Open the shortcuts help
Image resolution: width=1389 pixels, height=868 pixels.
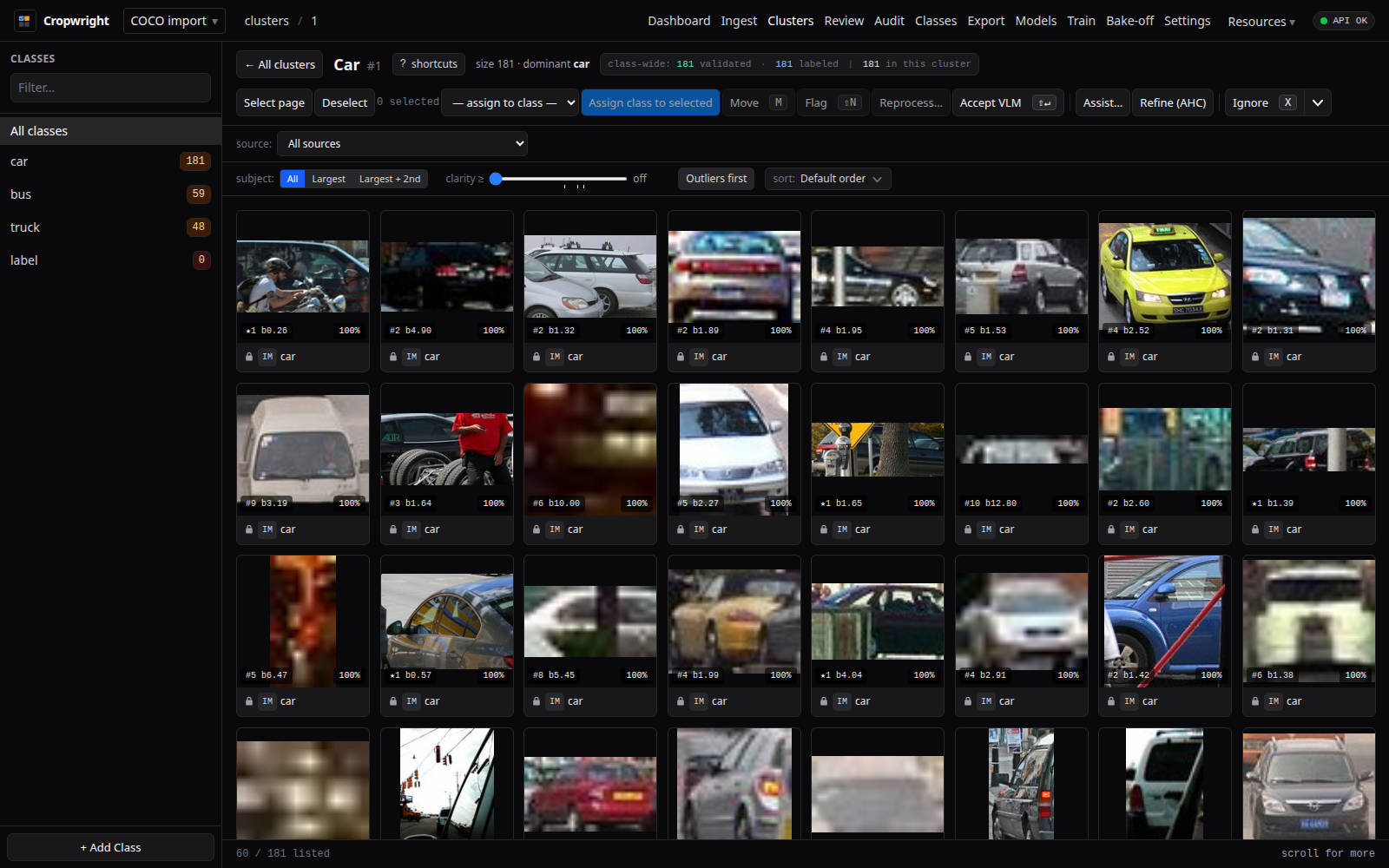(x=429, y=64)
